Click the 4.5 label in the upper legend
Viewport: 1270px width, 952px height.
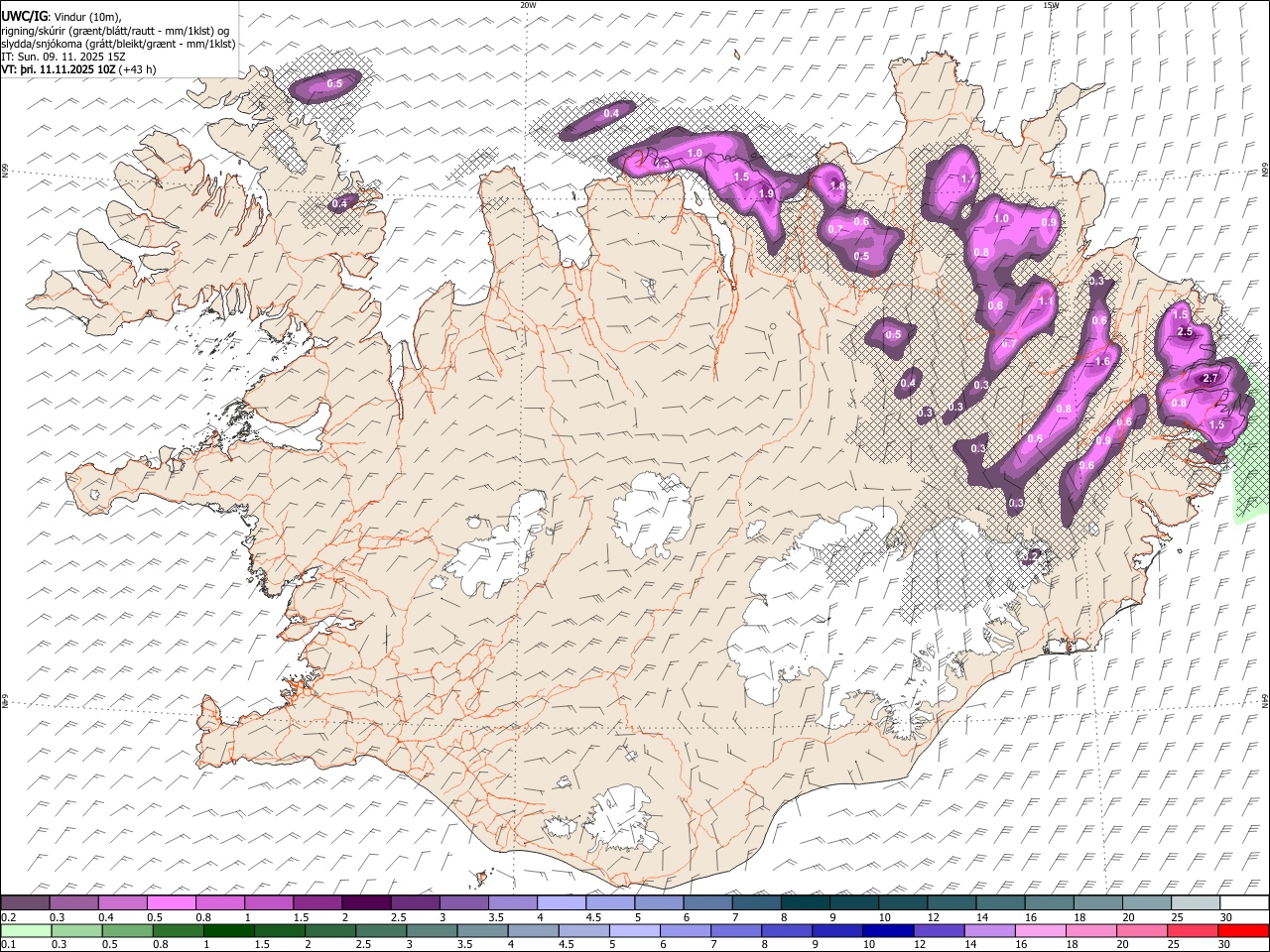tap(593, 917)
